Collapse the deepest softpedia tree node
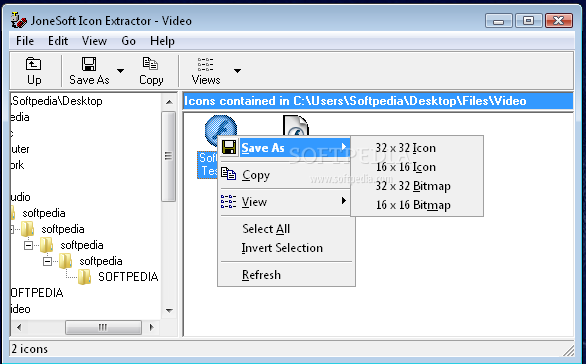 (47, 261)
